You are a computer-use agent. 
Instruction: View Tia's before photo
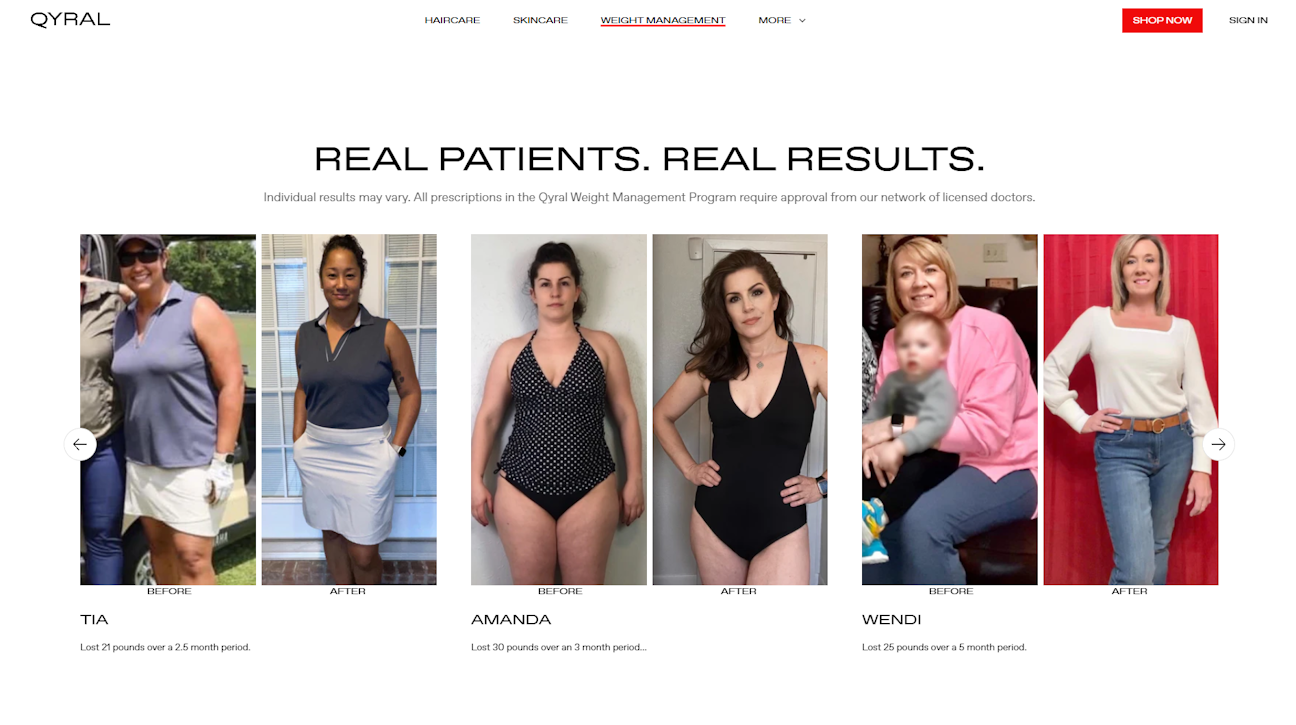(x=168, y=410)
